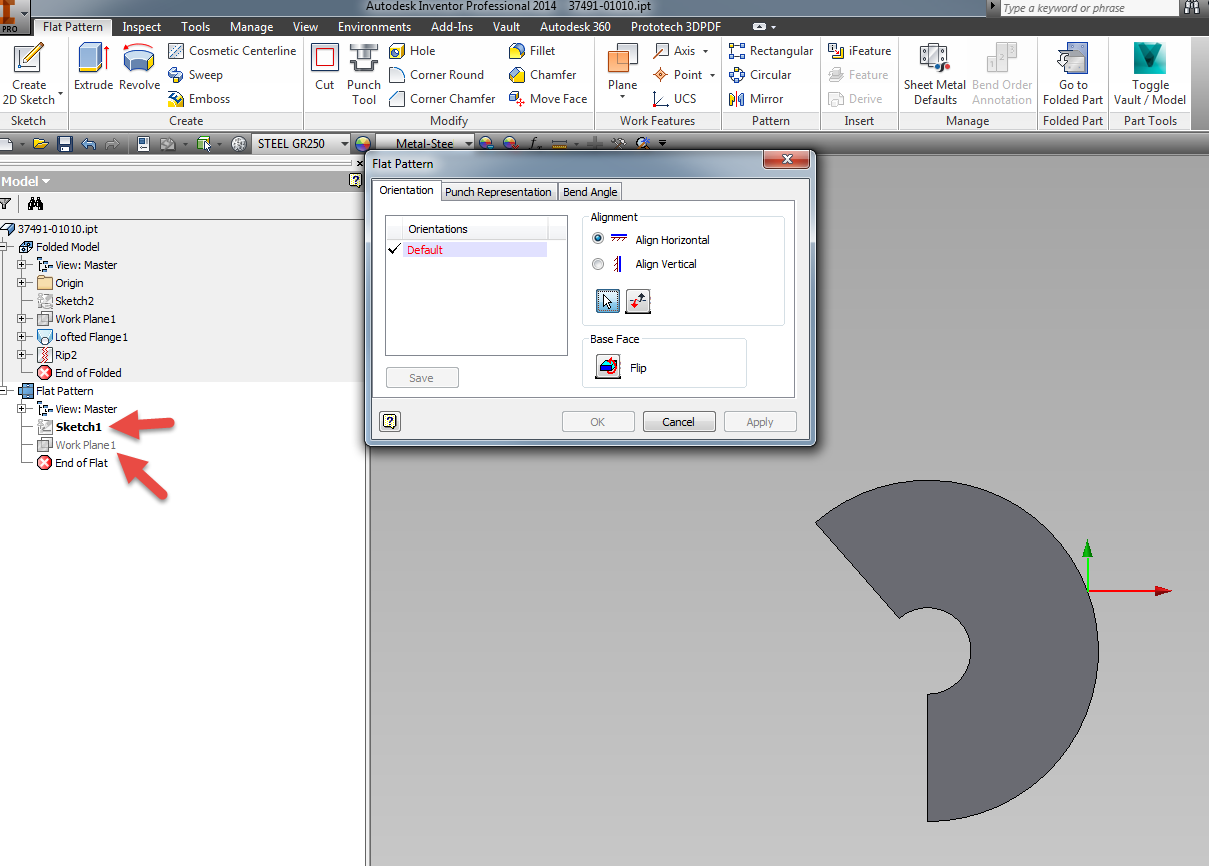Open the browser filter funnel
The image size is (1209, 866).
pos(5,203)
